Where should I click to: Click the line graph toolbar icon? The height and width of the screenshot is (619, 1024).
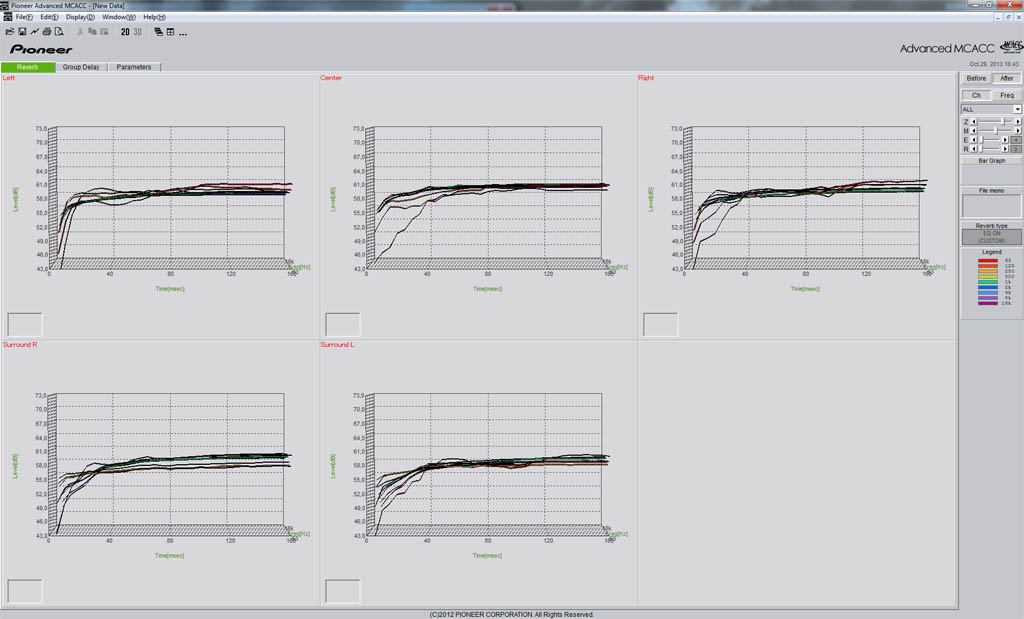34,32
